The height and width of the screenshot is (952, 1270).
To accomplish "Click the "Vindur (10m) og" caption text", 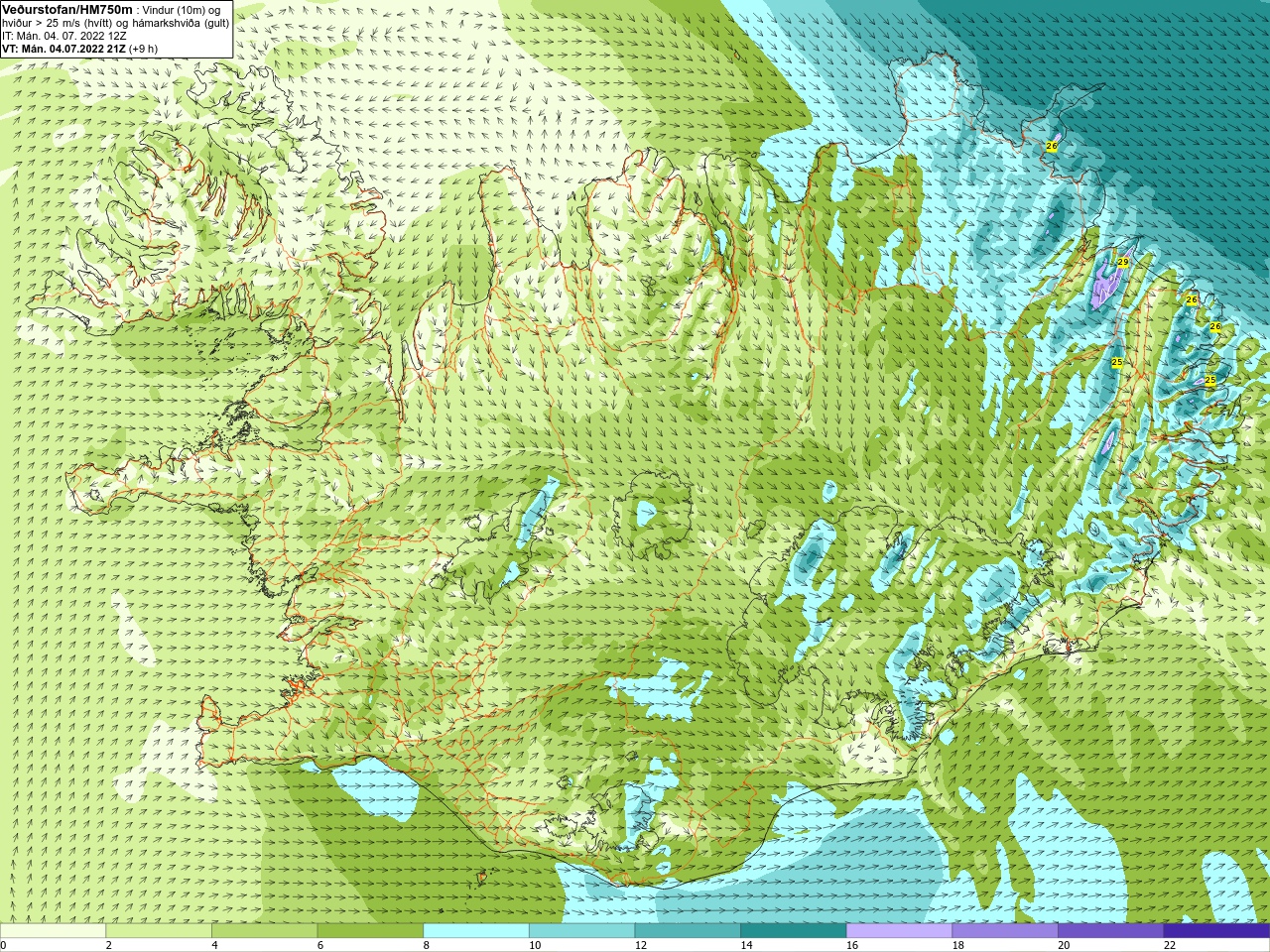I will pos(182,10).
